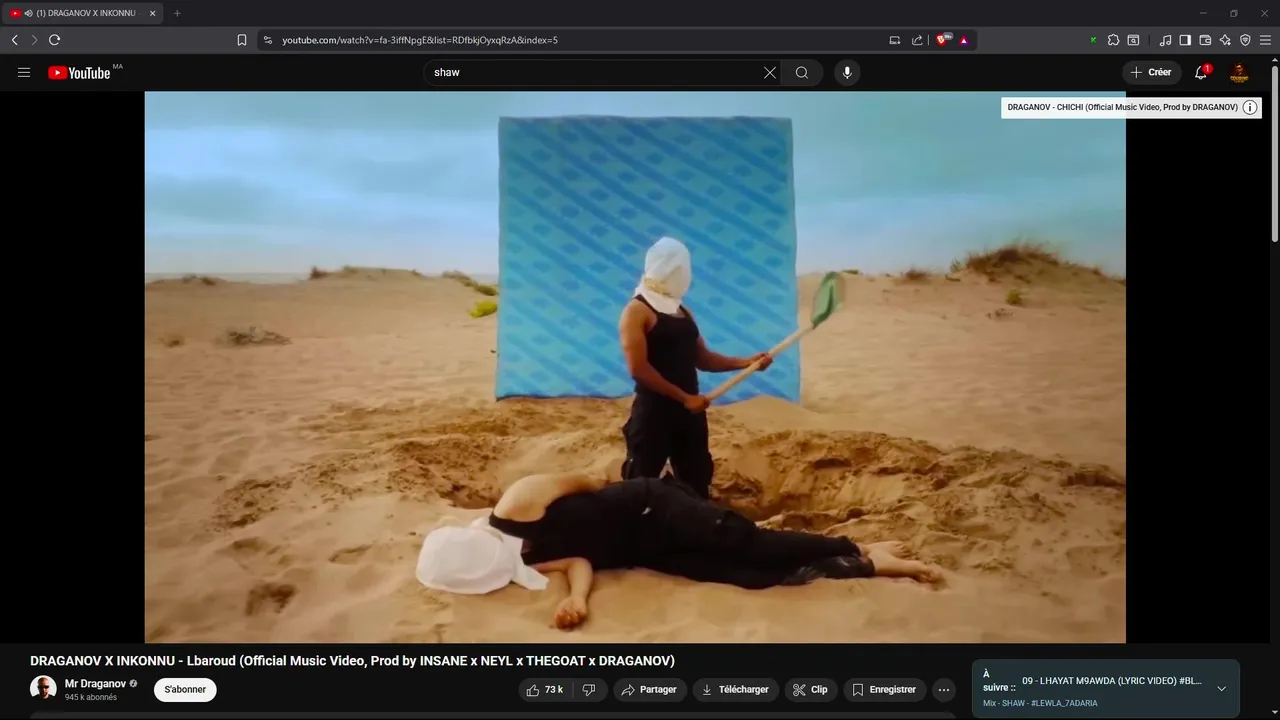Image resolution: width=1280 pixels, height=720 pixels.
Task: Open the account avatar menu
Action: (1239, 72)
